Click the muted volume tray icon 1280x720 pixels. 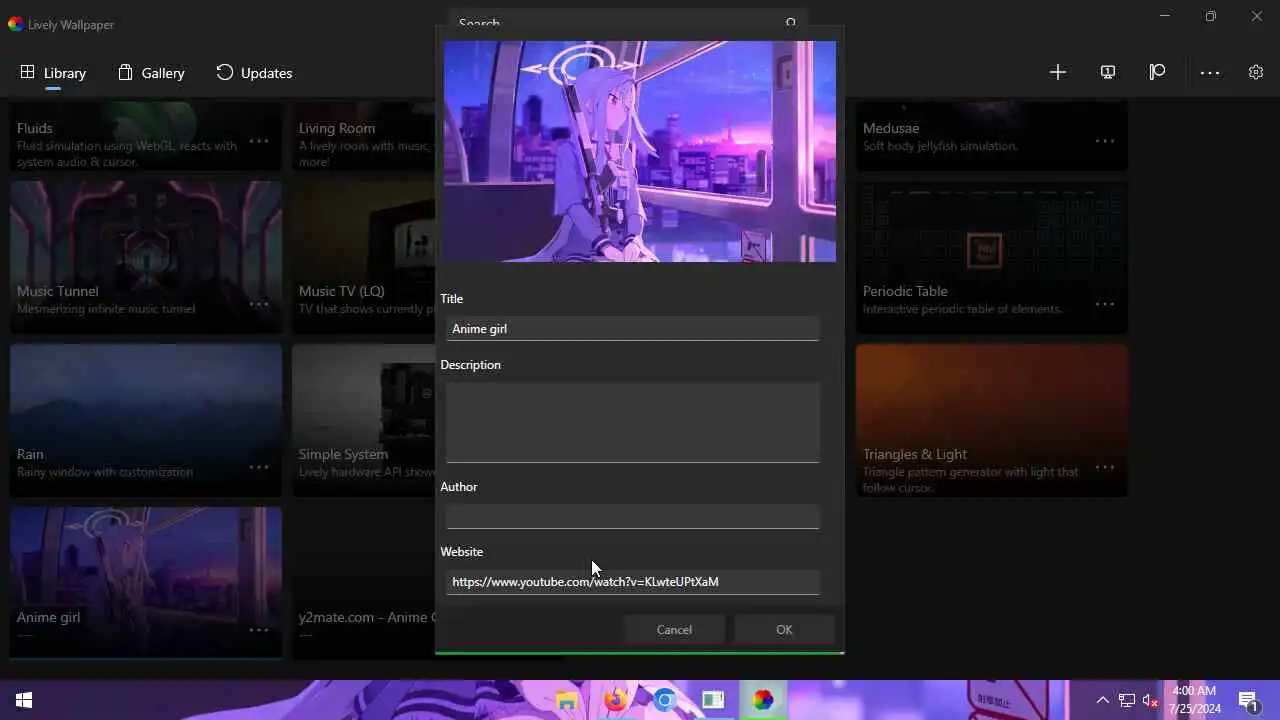click(1150, 700)
